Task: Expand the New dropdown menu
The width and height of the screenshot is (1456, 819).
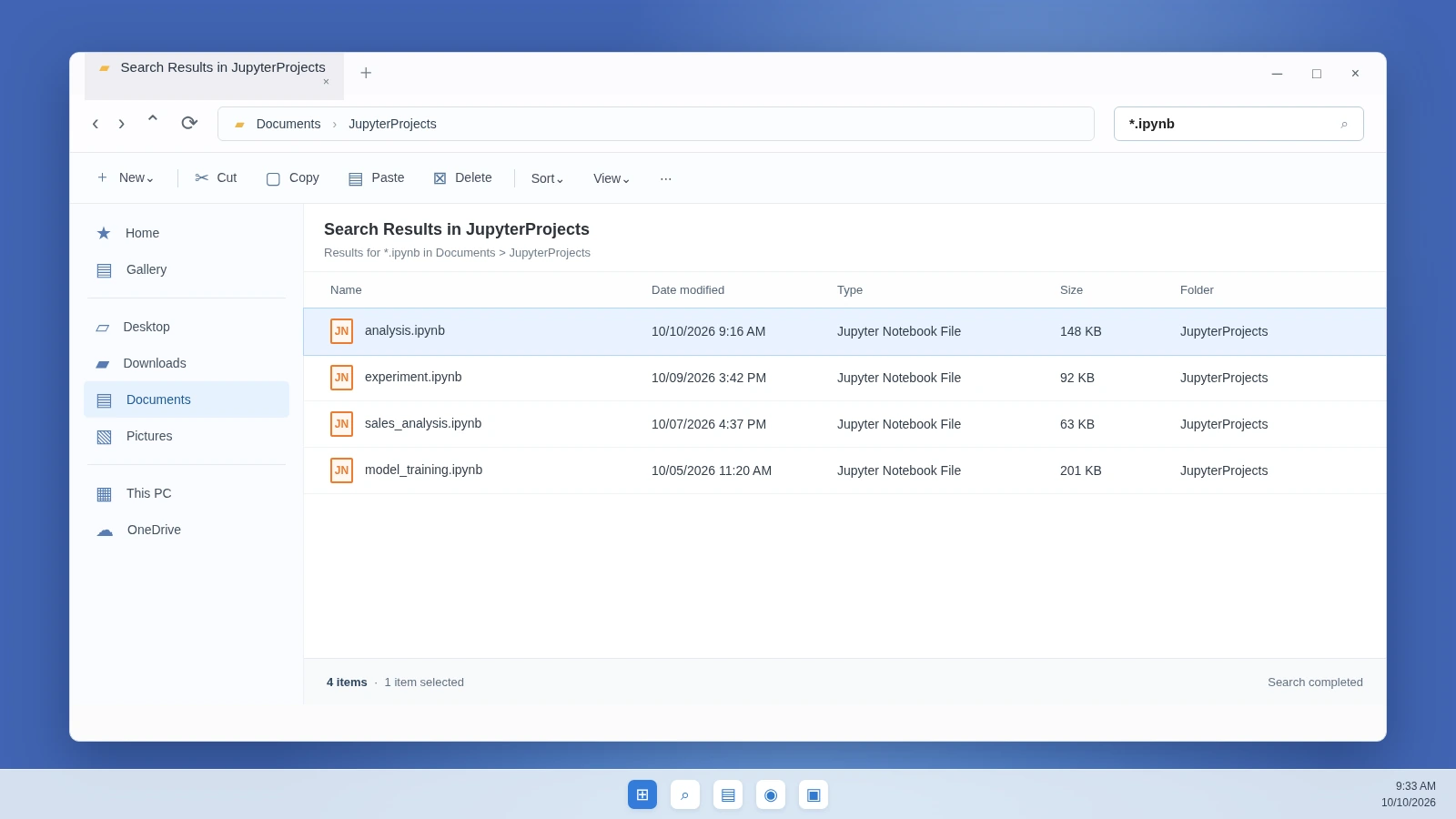Action: coord(126,178)
